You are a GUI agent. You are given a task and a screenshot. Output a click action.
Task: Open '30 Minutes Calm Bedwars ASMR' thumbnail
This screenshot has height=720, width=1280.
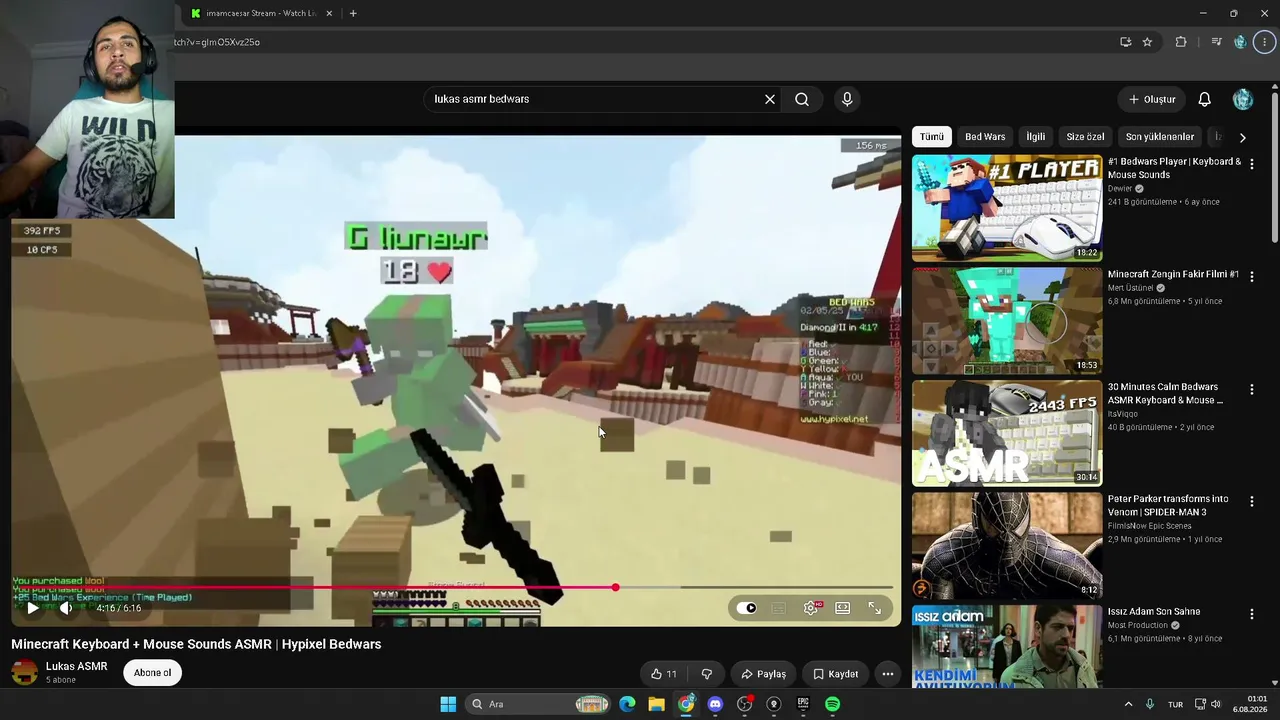coord(1007,433)
